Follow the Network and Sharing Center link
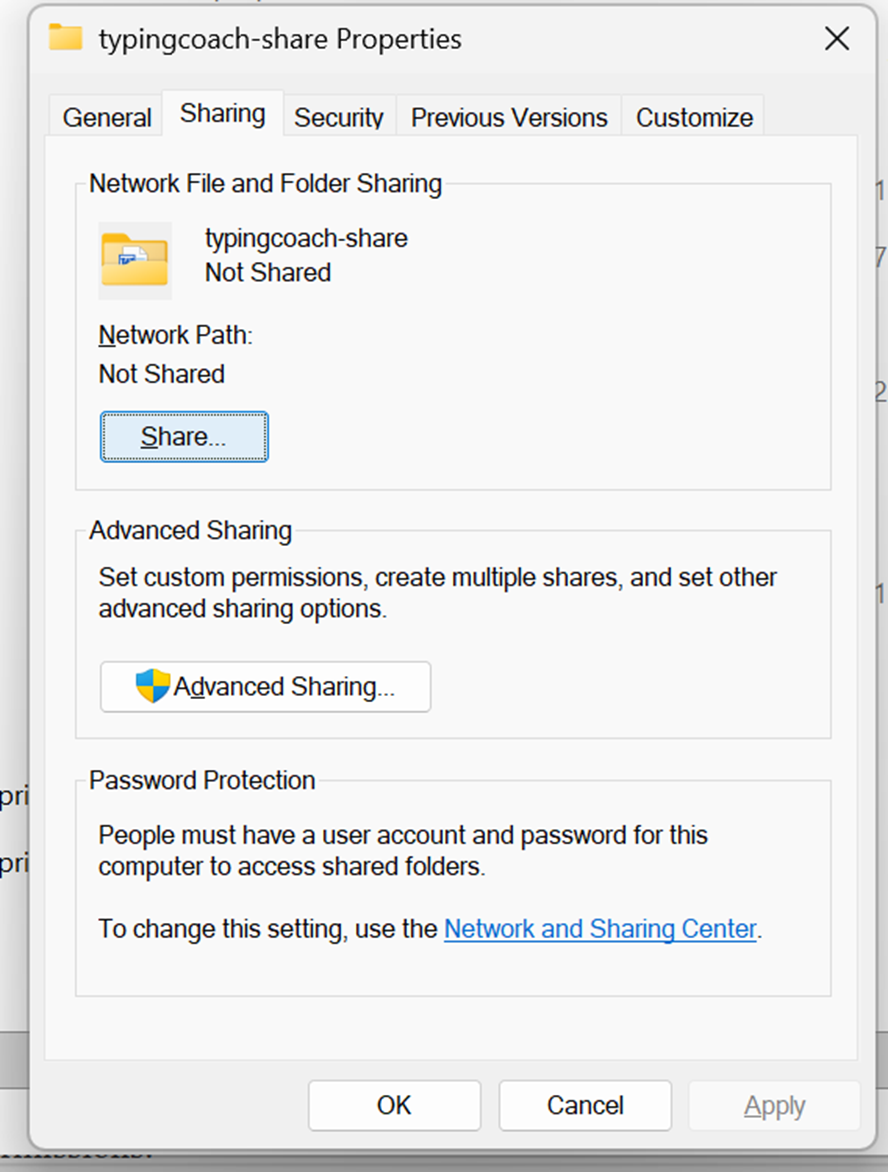This screenshot has height=1172, width=888. coord(600,929)
